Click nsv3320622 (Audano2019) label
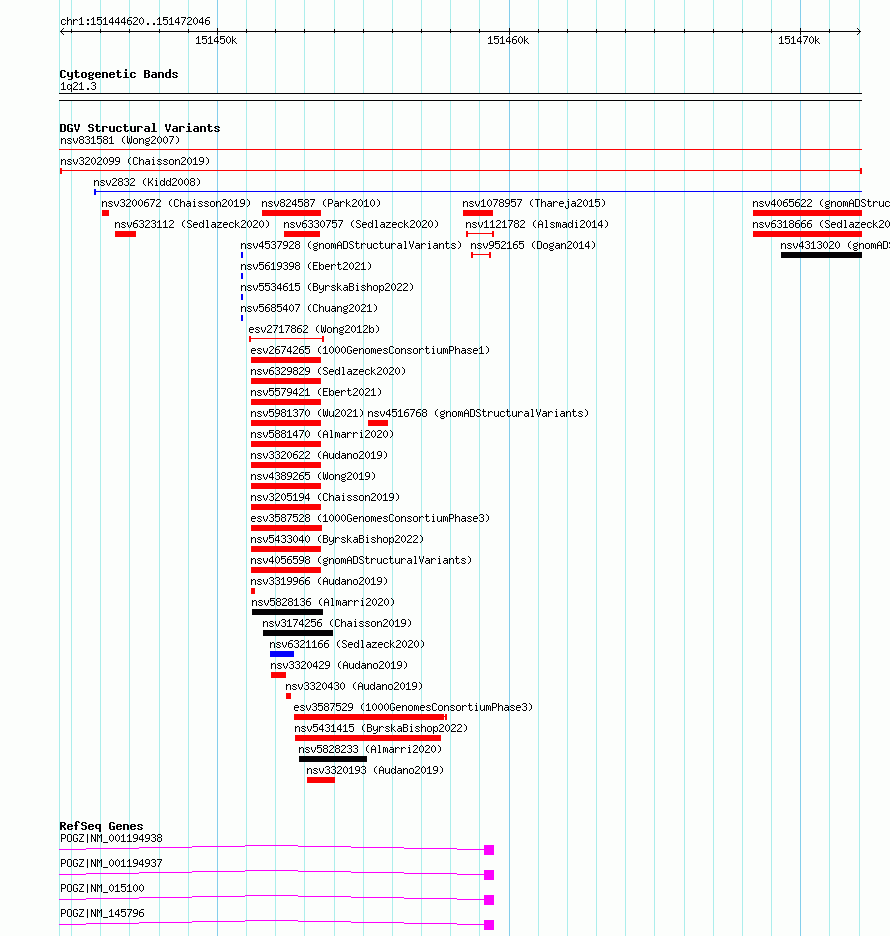Viewport: 890px width, 936px height. pyautogui.click(x=319, y=455)
